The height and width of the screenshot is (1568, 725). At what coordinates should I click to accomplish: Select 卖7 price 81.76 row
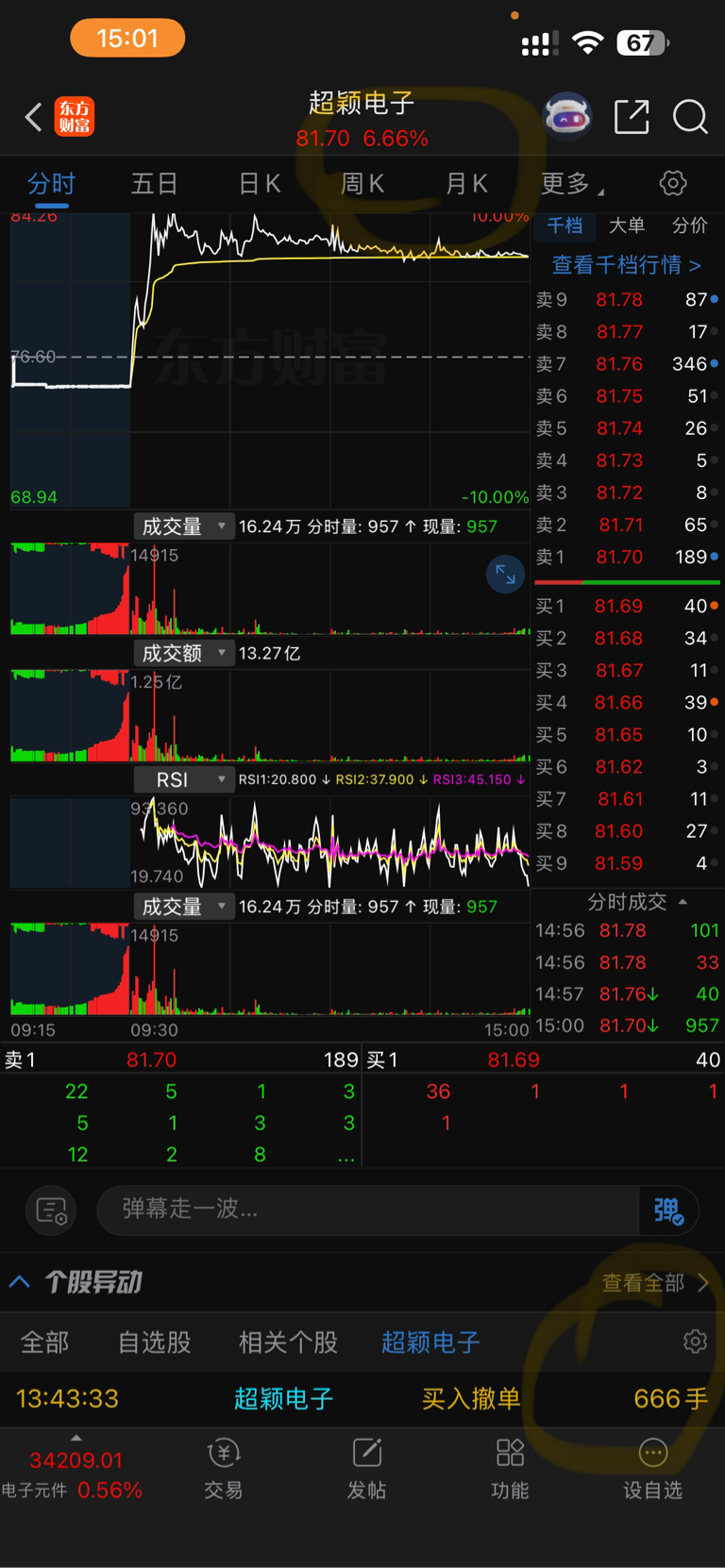pyautogui.click(x=627, y=364)
